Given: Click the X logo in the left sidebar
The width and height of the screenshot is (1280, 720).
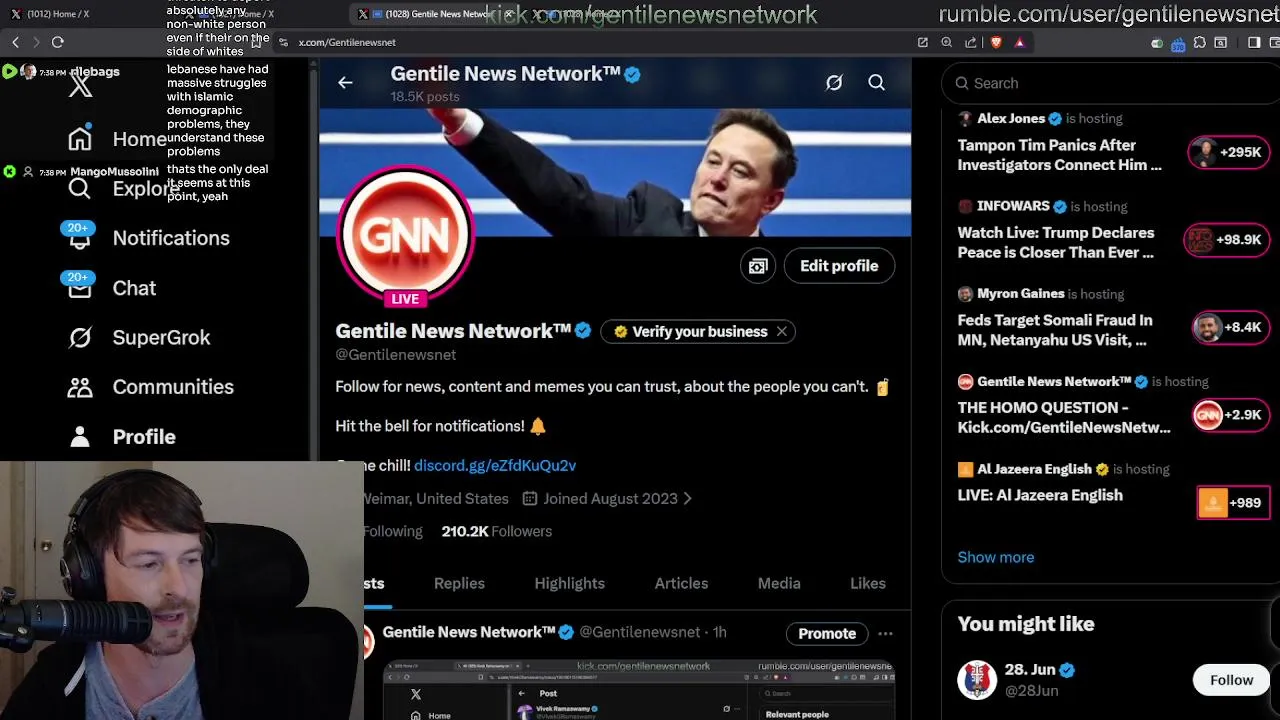Looking at the screenshot, I should tap(80, 85).
